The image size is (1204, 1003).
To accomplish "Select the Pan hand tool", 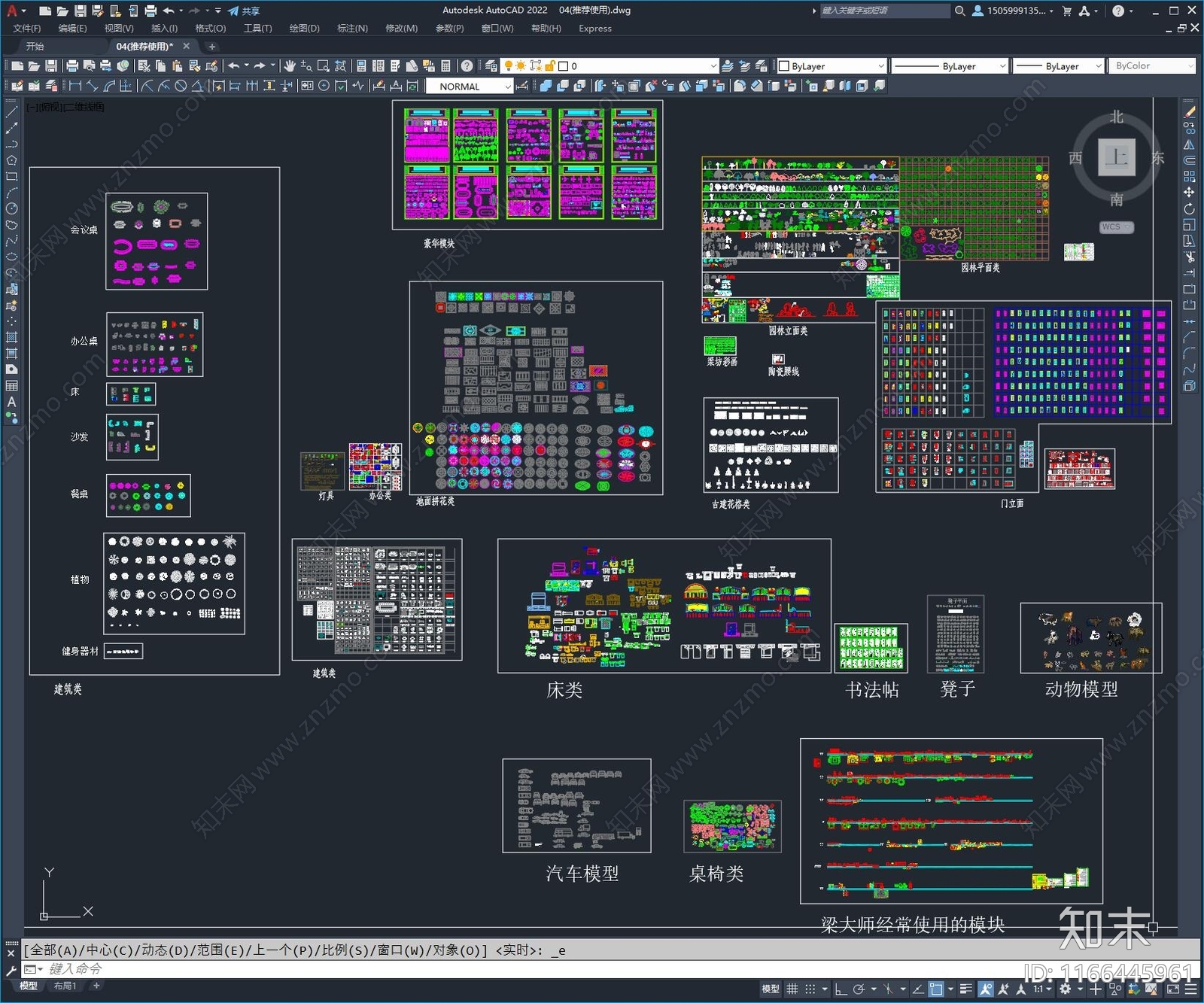I will (290, 66).
